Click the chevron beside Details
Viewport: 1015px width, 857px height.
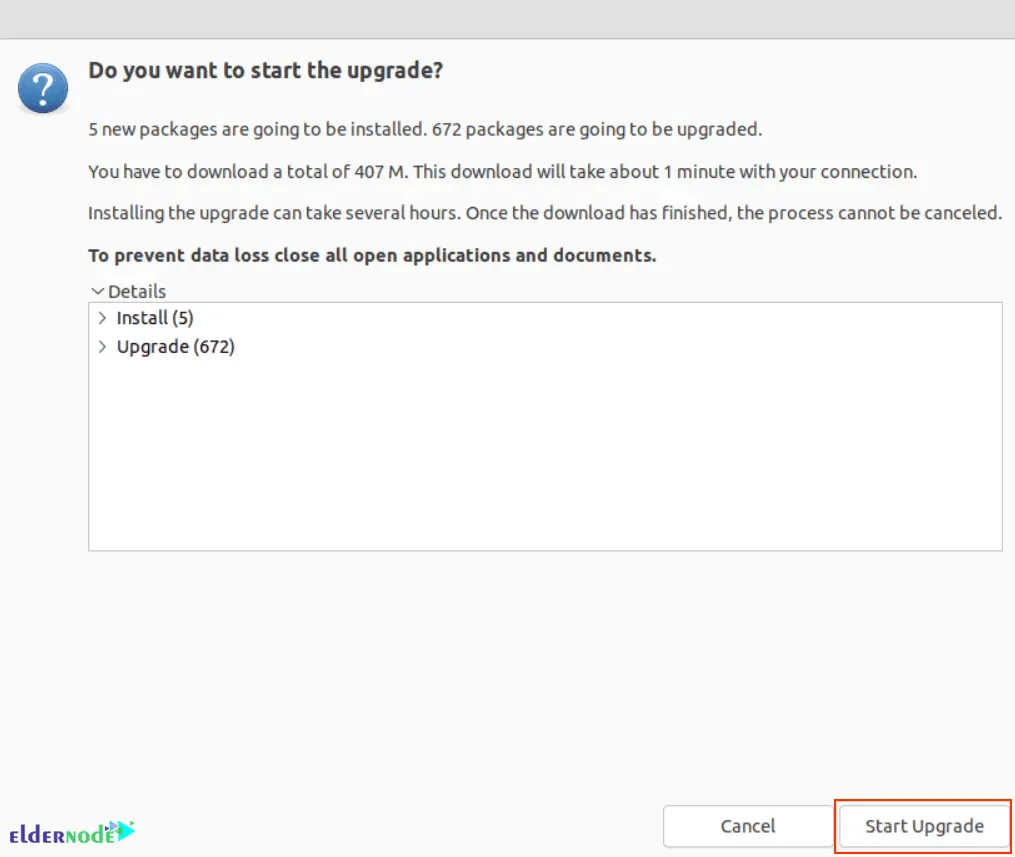click(97, 291)
